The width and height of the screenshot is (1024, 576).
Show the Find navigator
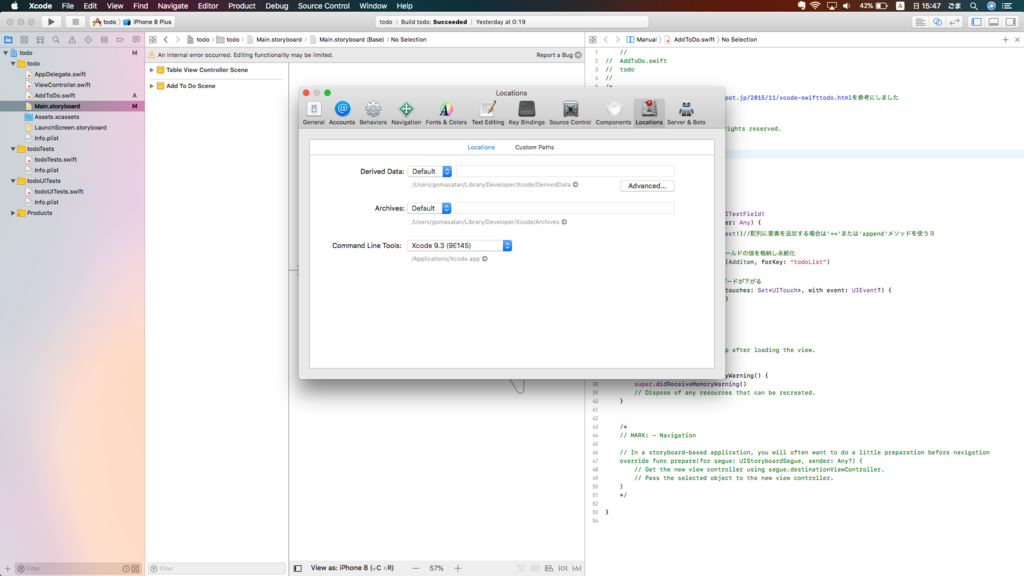point(56,40)
